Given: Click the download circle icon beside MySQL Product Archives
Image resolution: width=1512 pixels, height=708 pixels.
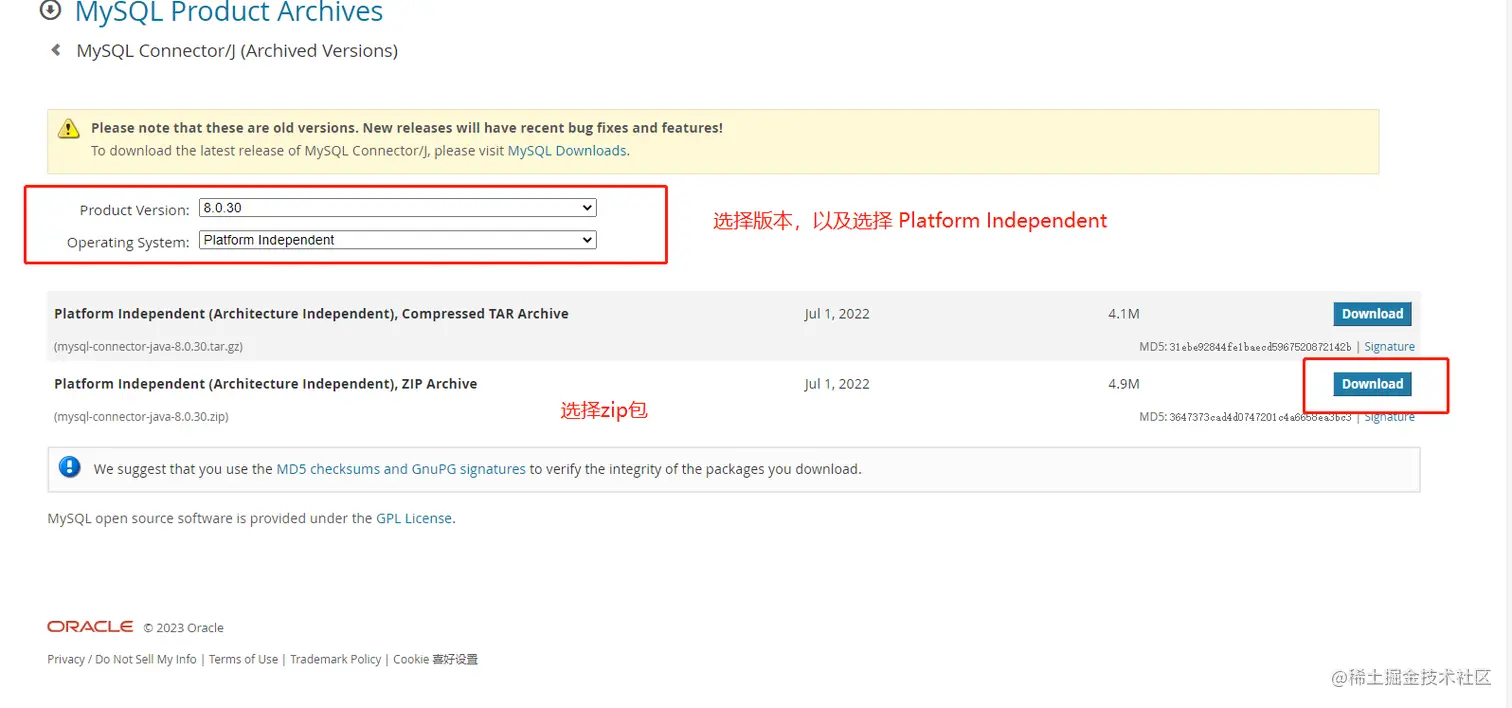Looking at the screenshot, I should point(50,12).
